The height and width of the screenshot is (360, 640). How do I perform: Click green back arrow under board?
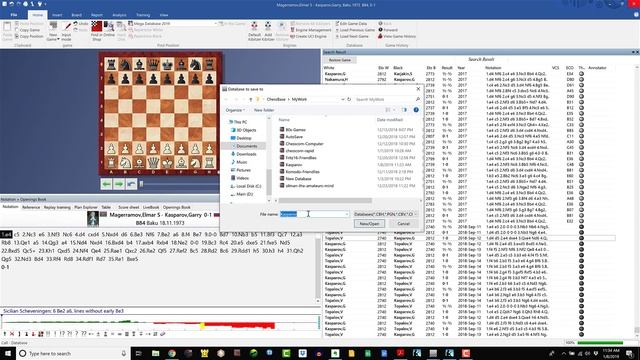[107, 184]
